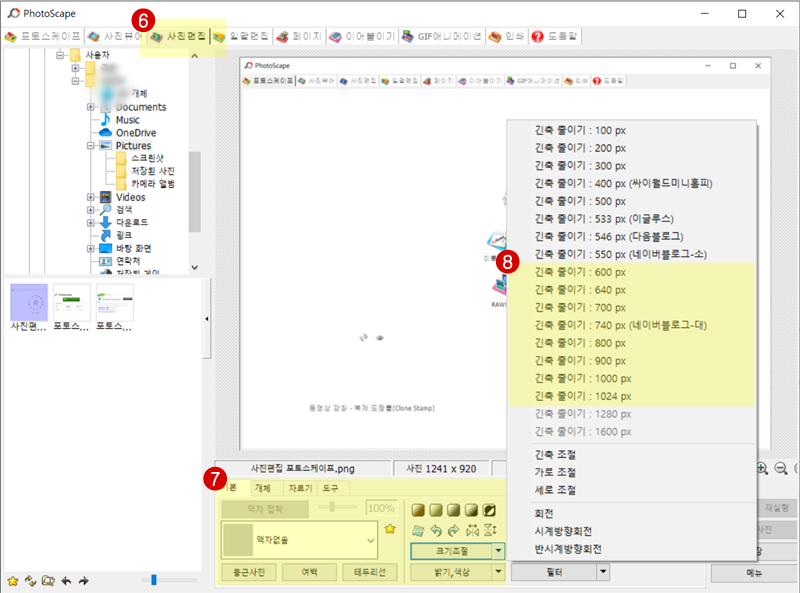Screen dimensions: 800x593
Task: Adjust the thumbnail size slider
Action: 154,580
